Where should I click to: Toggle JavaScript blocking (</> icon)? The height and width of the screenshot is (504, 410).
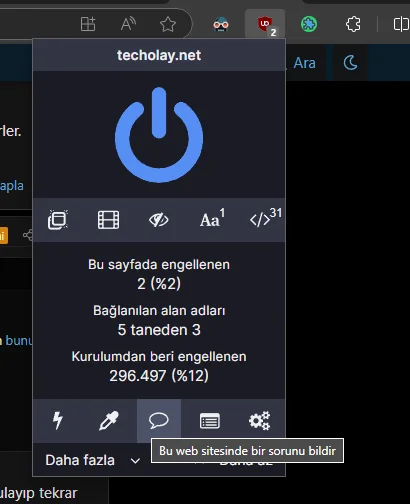(x=265, y=218)
